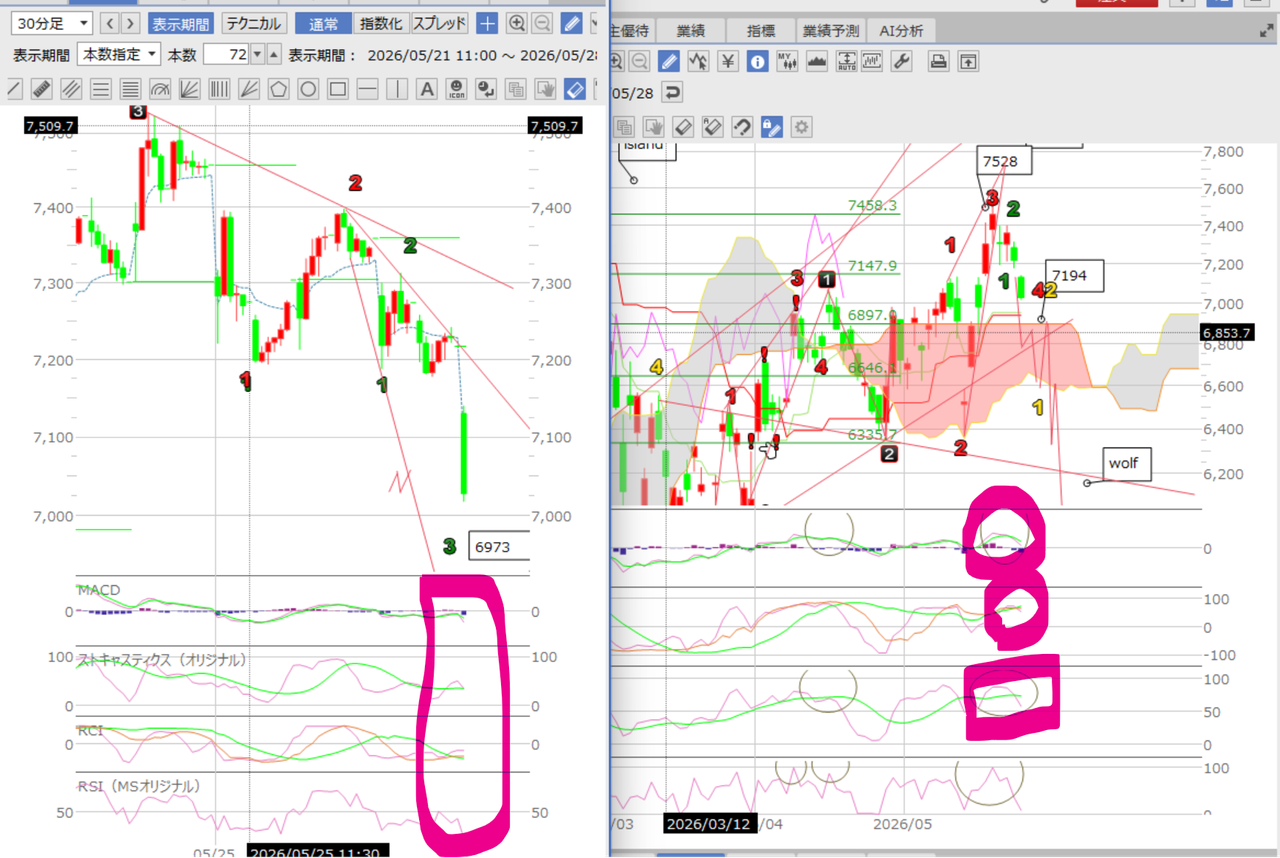The width and height of the screenshot is (1280, 858).
Task: Click the framed chart icon beside AUTO
Action: click(872, 61)
